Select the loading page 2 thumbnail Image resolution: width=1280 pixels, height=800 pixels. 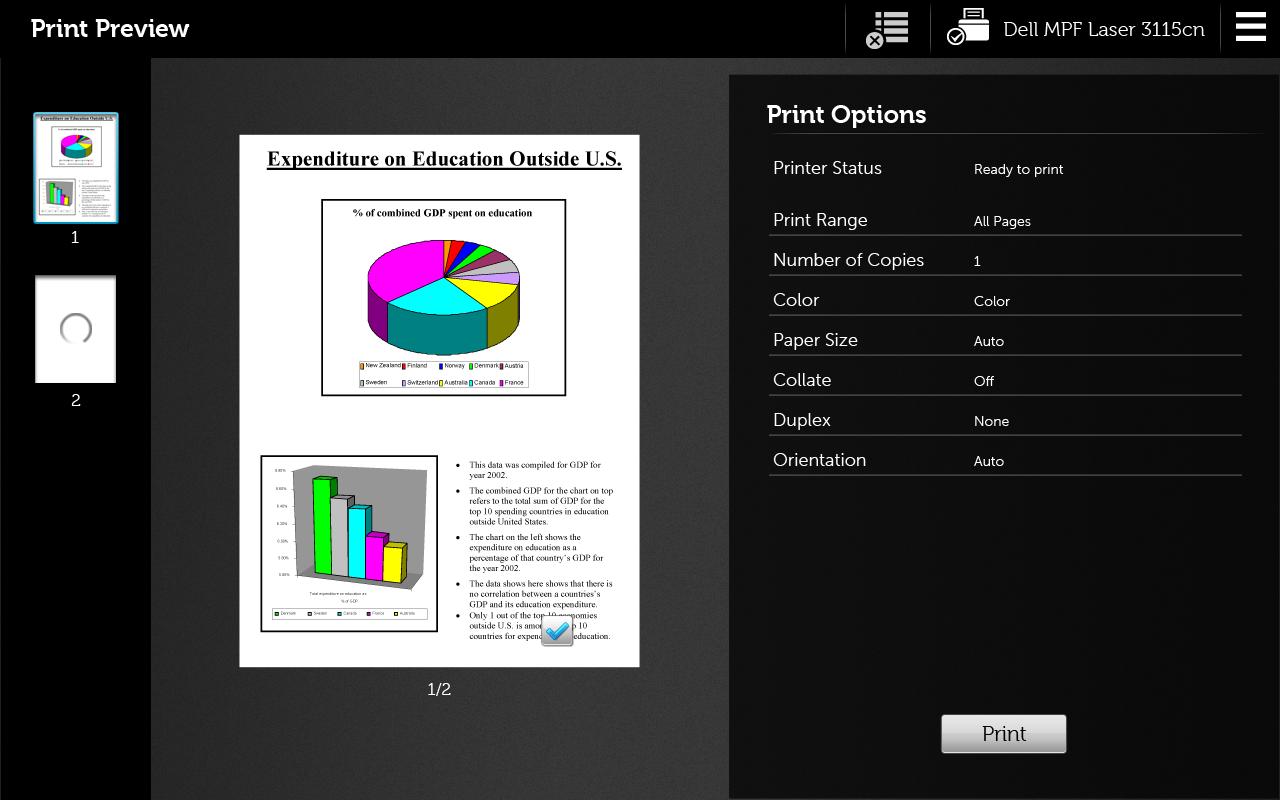coord(76,329)
